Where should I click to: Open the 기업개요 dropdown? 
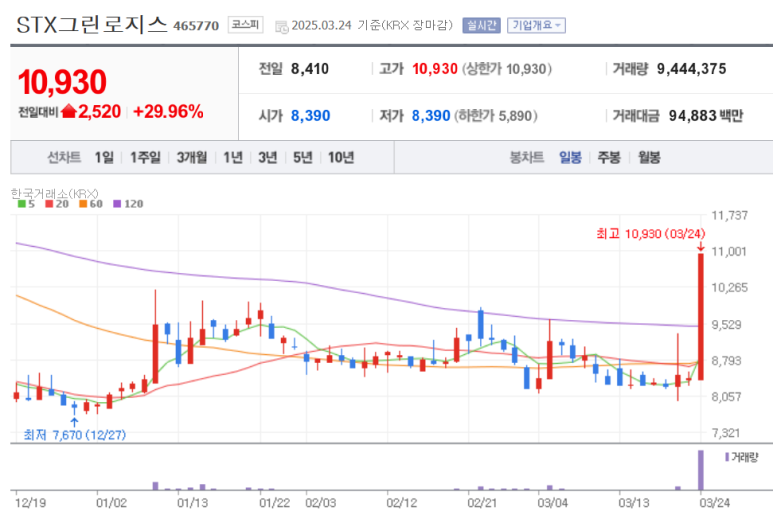coord(536,25)
